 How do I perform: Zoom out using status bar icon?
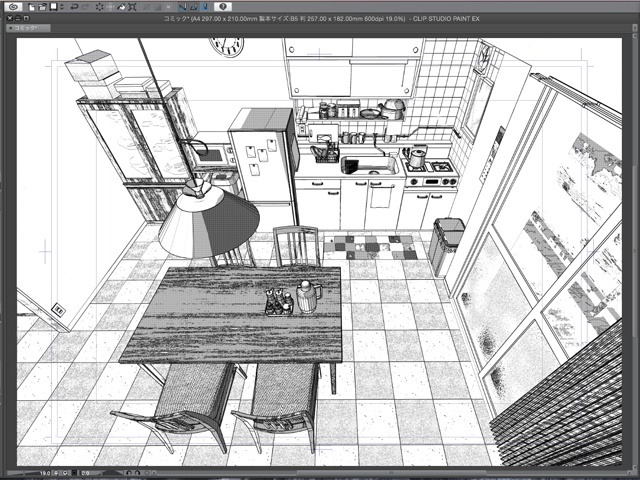[x=56, y=473]
